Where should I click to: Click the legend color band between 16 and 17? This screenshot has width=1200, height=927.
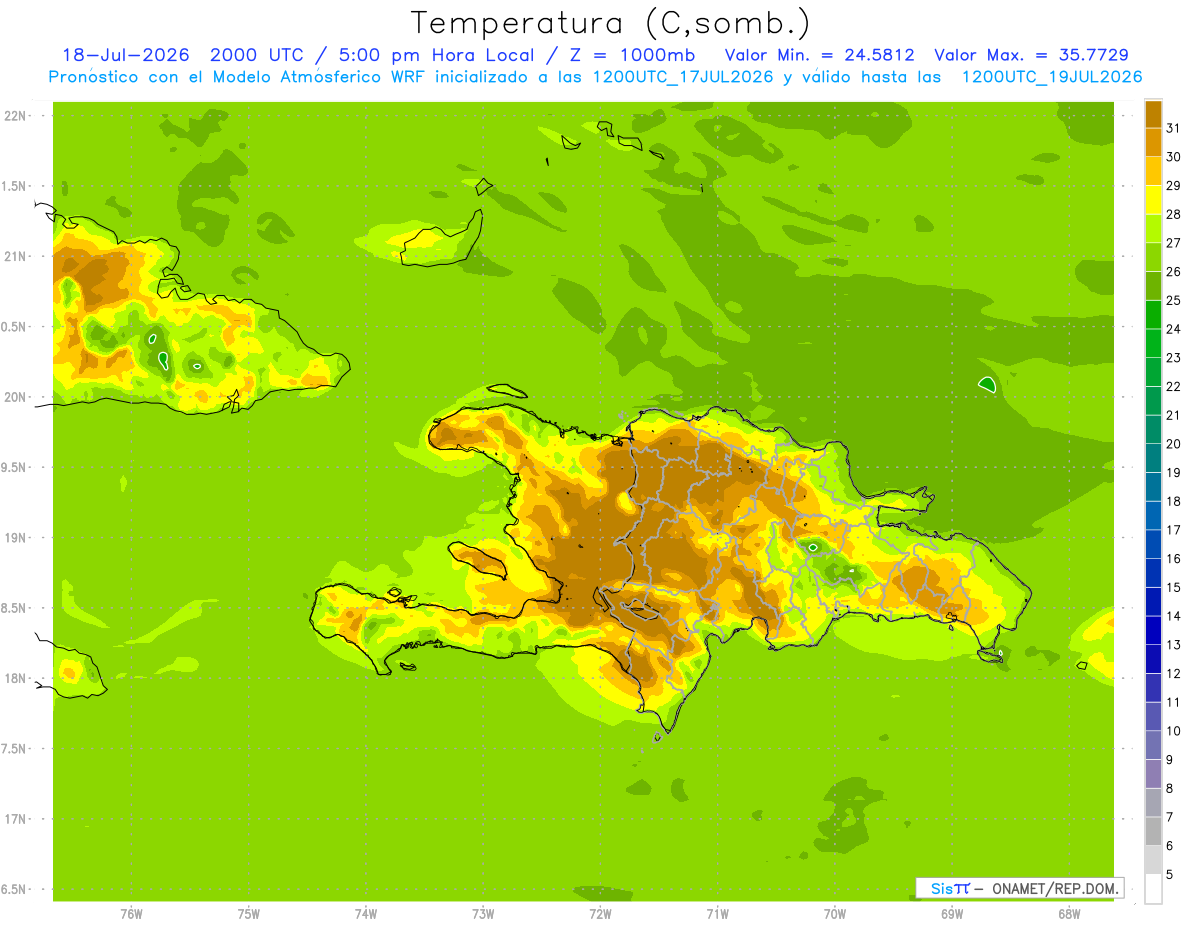(x=1153, y=544)
